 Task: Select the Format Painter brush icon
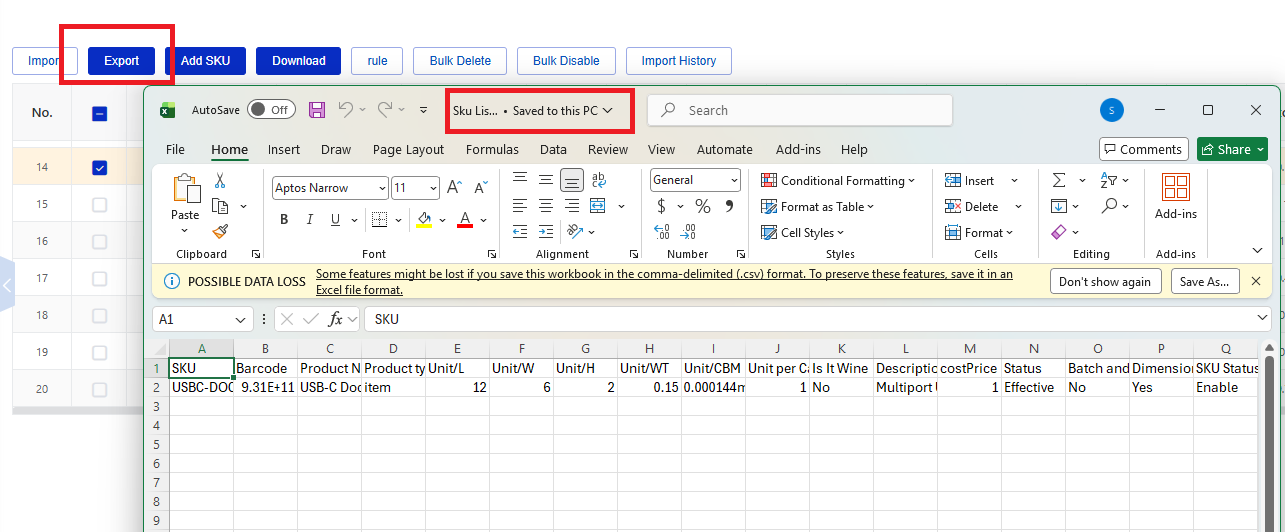point(220,231)
